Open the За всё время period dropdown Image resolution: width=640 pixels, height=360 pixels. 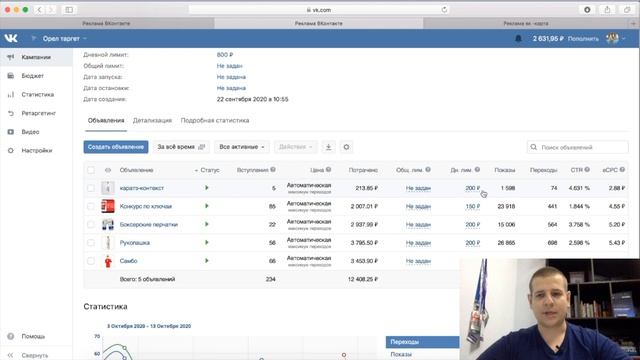(181, 147)
